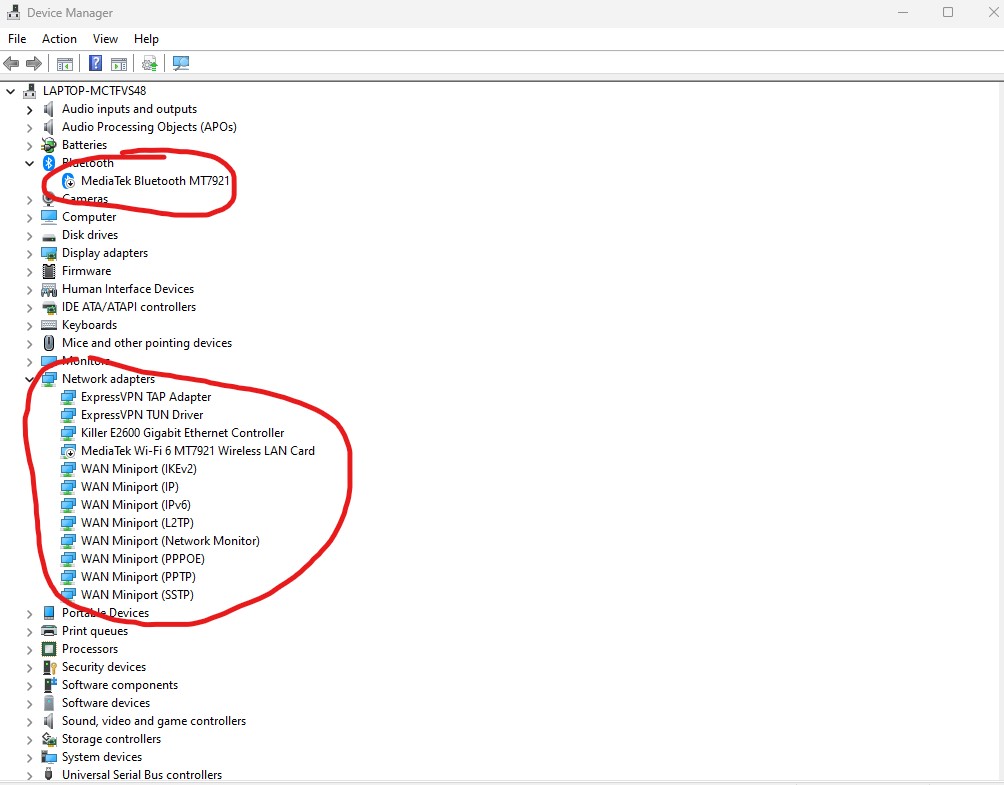Click the Show/Hide Action Pane toolbar icon
Image resolution: width=1004 pixels, height=785 pixels.
pyautogui.click(x=119, y=63)
